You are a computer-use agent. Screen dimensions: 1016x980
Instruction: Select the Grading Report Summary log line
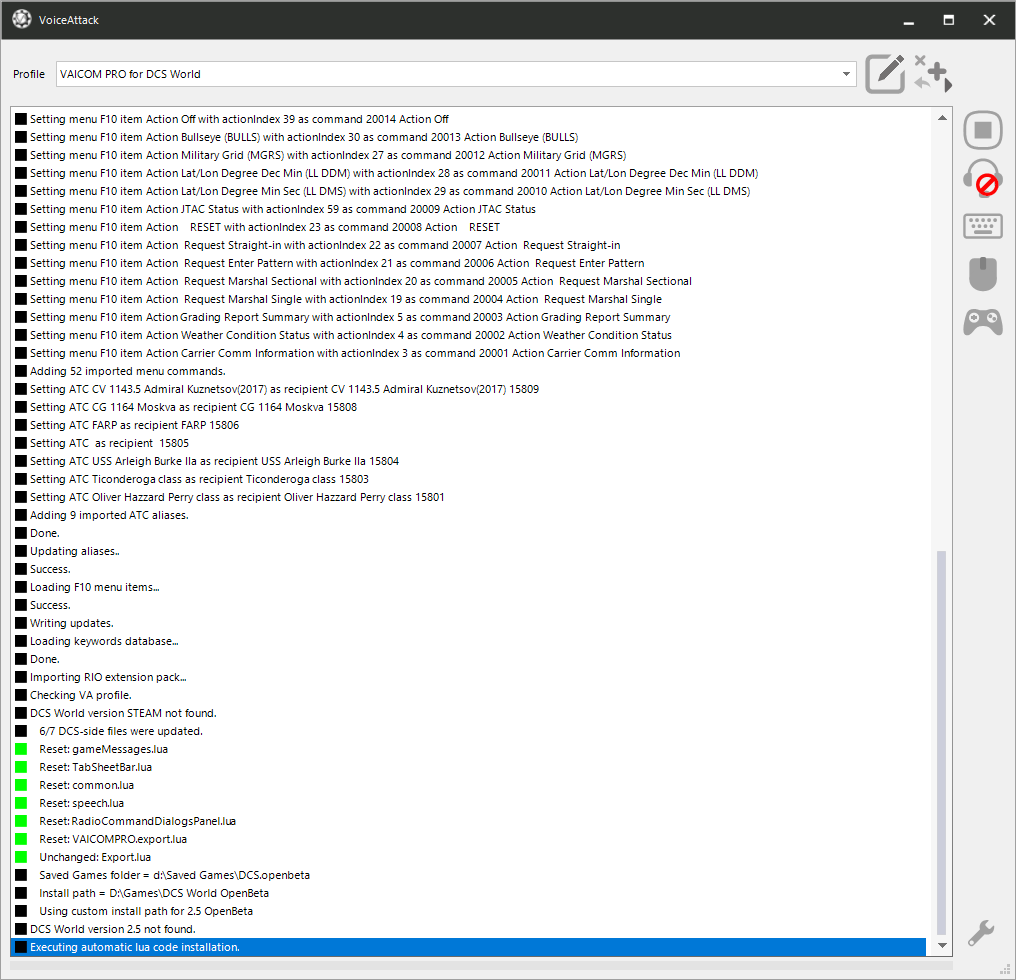pos(468,317)
